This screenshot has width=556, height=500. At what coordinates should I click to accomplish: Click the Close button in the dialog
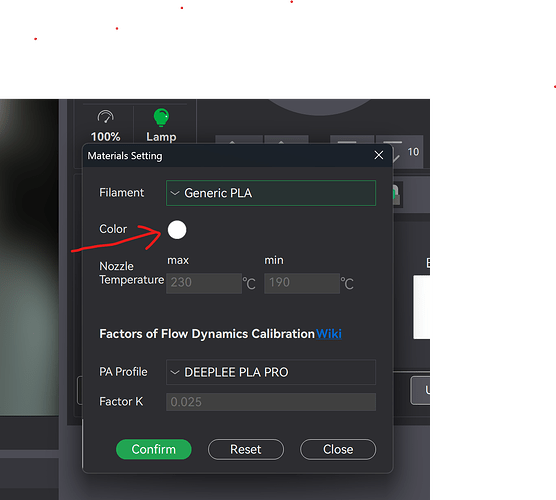338,449
